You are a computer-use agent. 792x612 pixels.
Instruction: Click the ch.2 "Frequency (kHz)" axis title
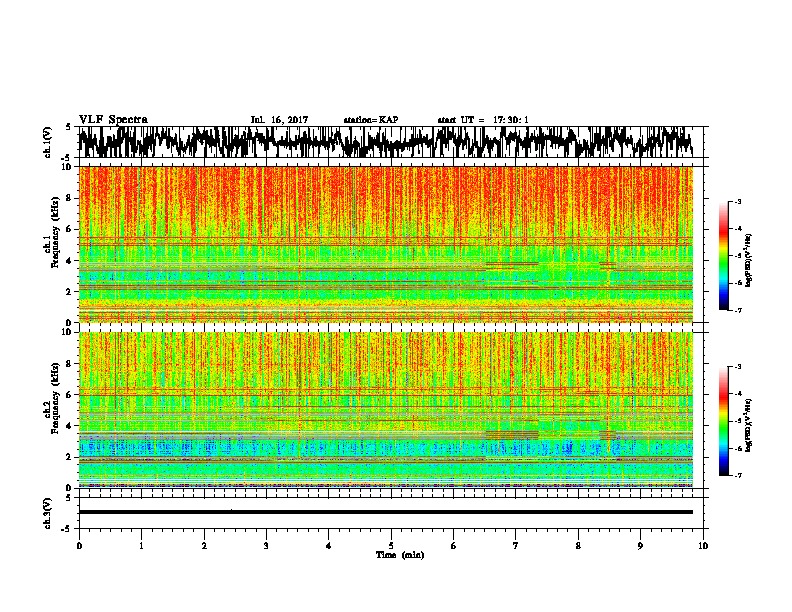click(55, 398)
